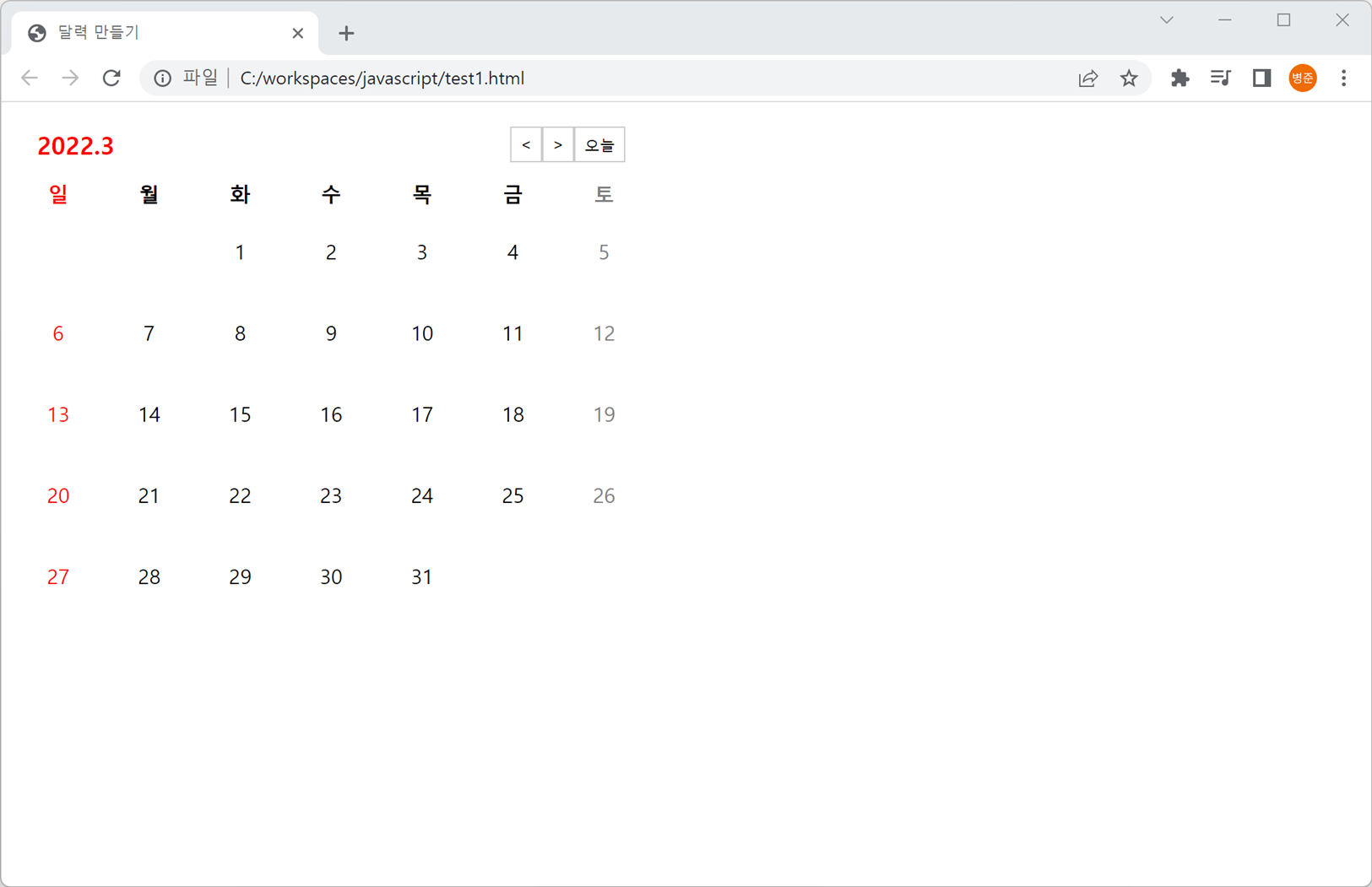The width and height of the screenshot is (1372, 887).
Task: Click the 화 weekday header
Action: [240, 194]
